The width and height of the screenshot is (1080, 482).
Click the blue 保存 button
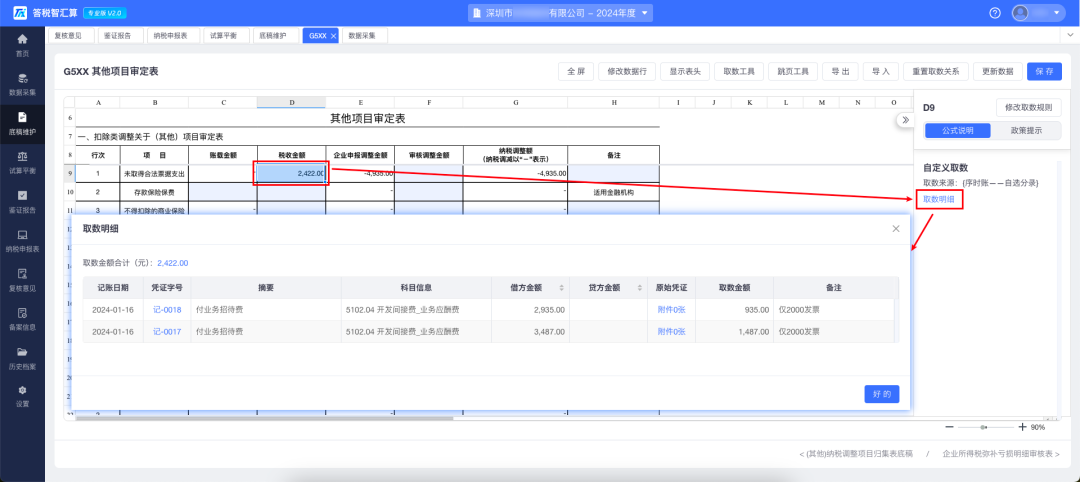(1044, 72)
